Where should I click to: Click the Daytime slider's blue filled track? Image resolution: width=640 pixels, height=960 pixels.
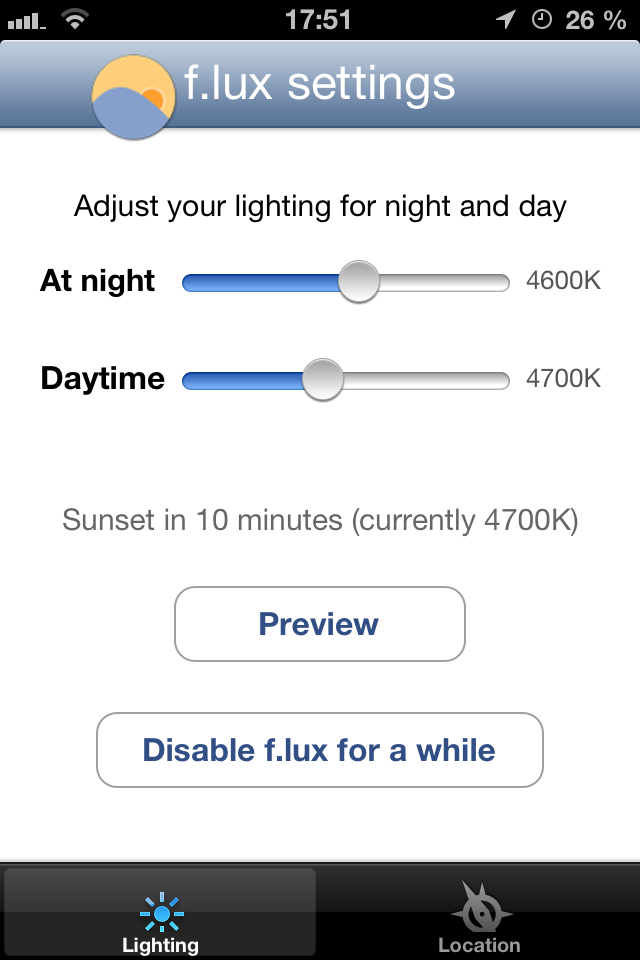243,381
